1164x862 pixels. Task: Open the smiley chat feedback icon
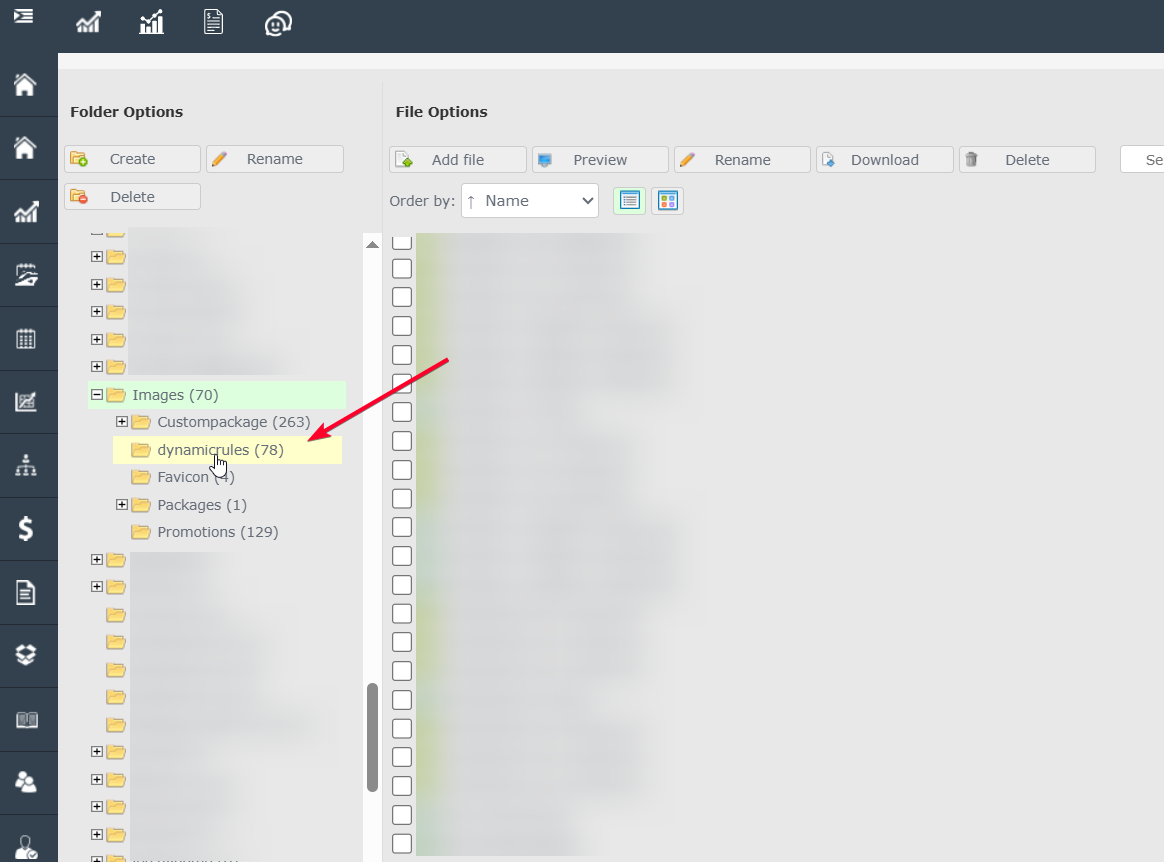pos(277,22)
